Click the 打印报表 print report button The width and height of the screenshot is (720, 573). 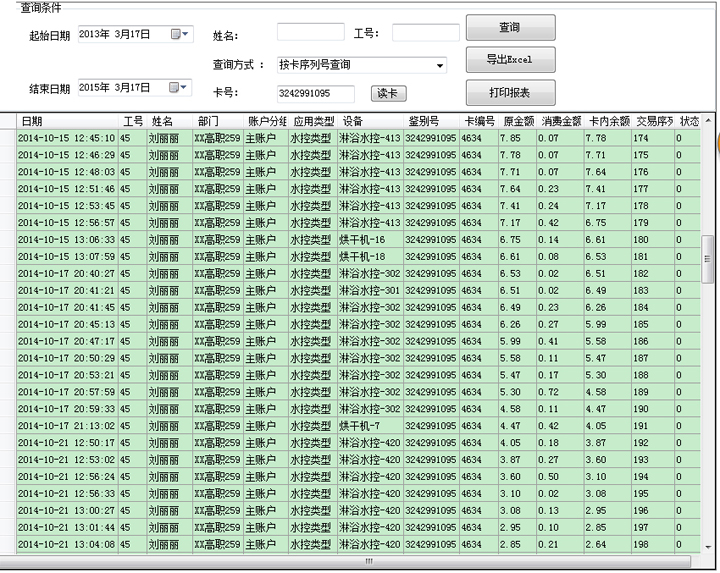click(x=509, y=93)
